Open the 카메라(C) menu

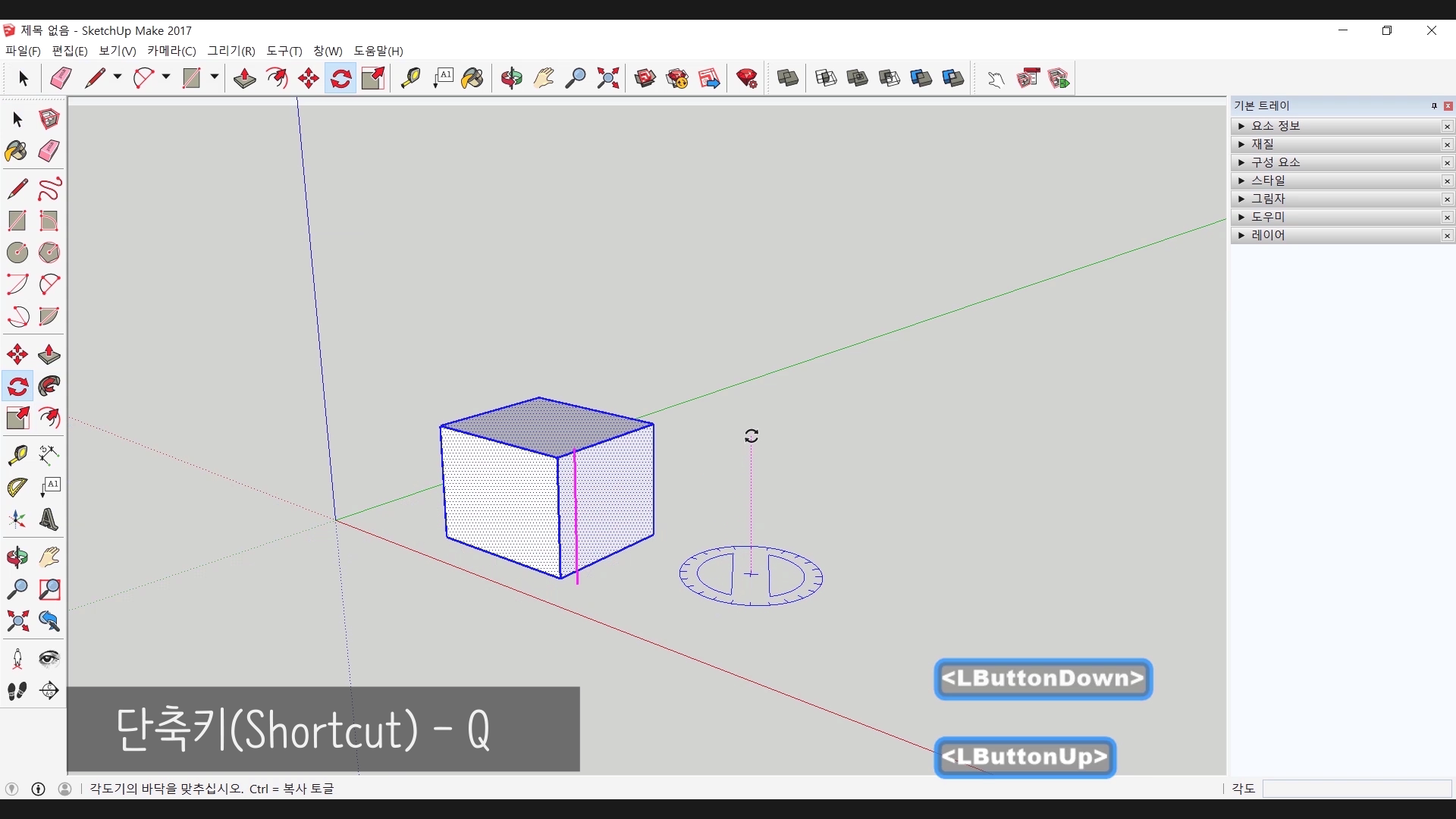tap(171, 51)
